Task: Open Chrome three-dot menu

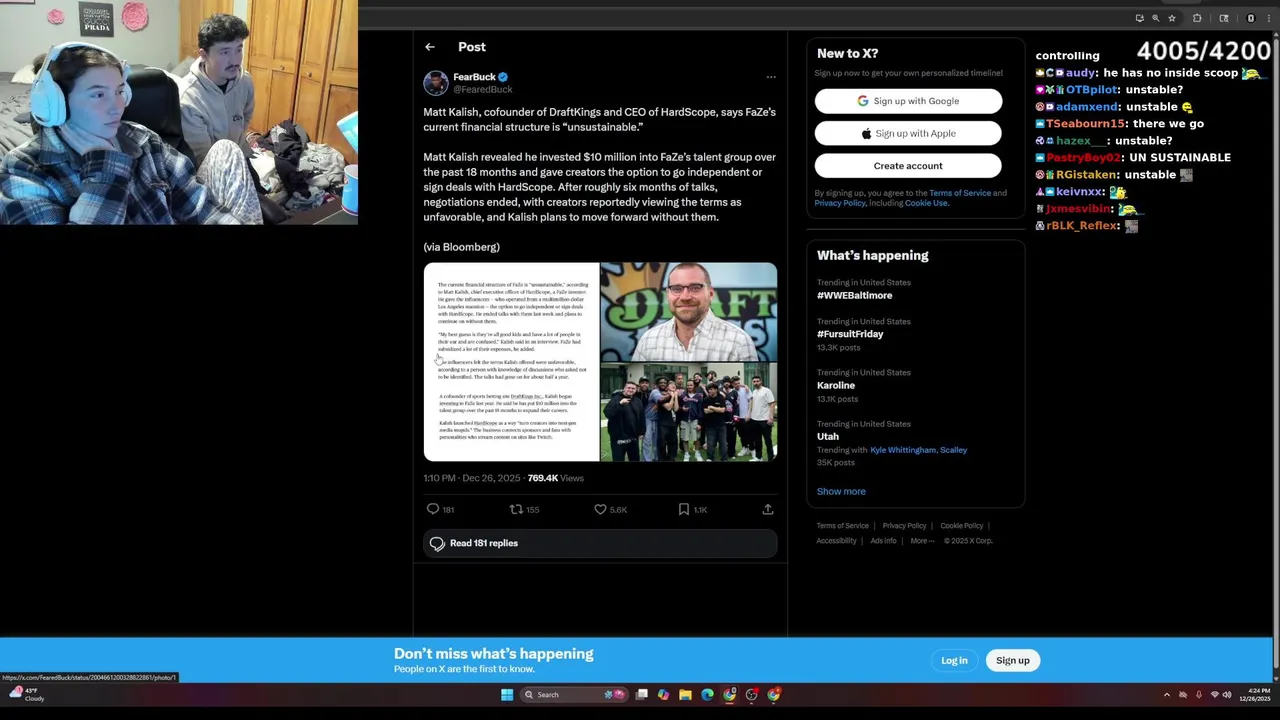Action: [x=1270, y=18]
